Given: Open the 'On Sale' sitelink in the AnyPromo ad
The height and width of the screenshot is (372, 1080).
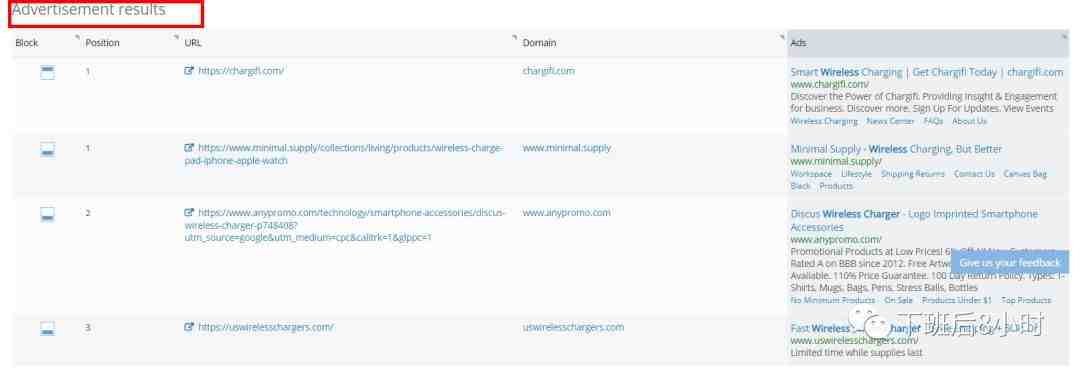Looking at the screenshot, I should (x=898, y=300).
